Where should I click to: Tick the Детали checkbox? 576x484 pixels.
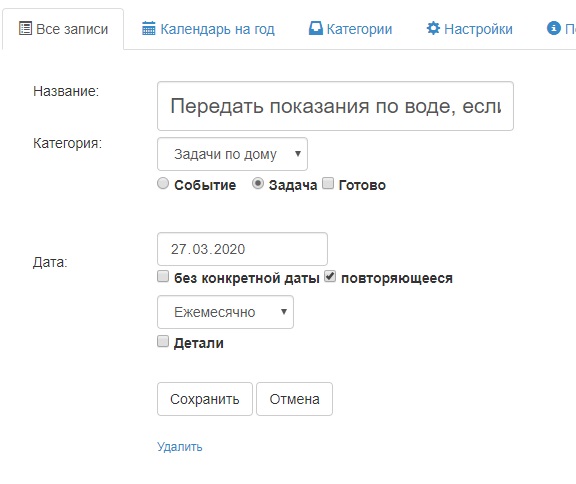pos(163,341)
